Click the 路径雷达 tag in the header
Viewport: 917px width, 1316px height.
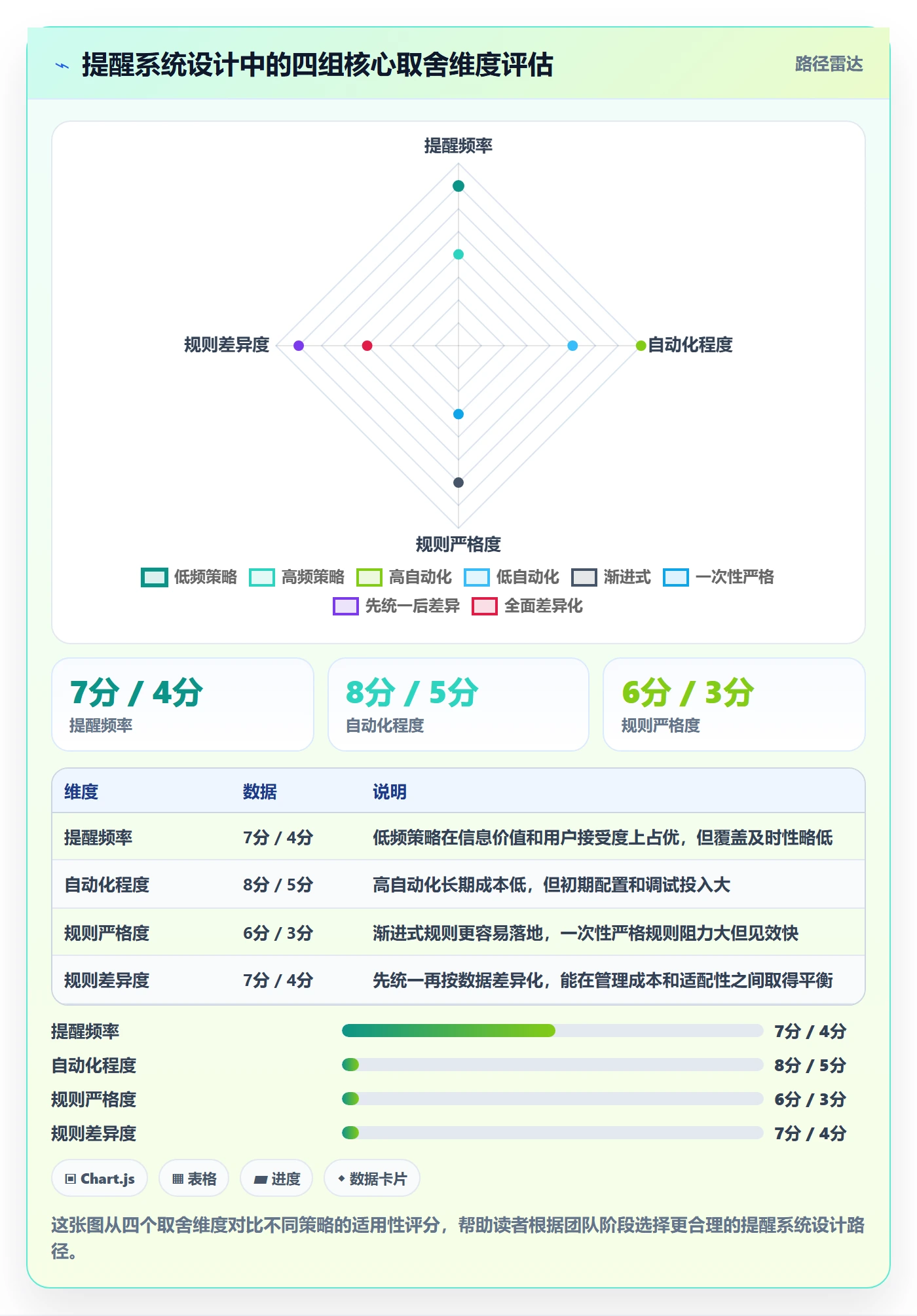click(829, 64)
